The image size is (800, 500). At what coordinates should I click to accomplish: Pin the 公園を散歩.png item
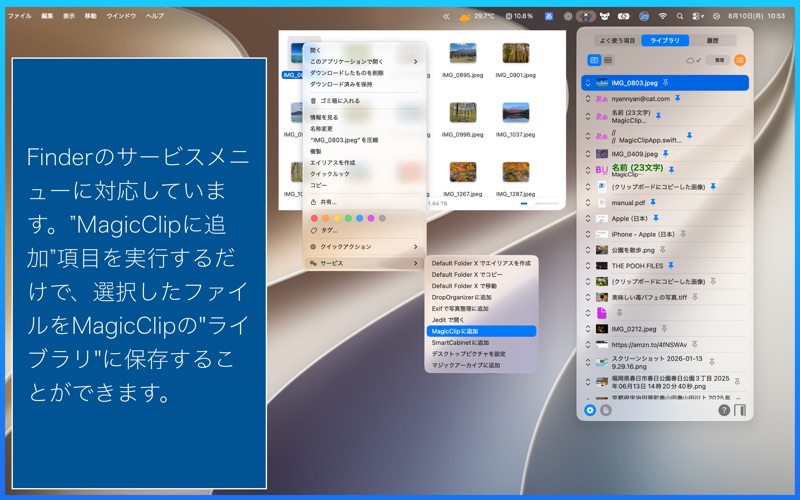663,249
